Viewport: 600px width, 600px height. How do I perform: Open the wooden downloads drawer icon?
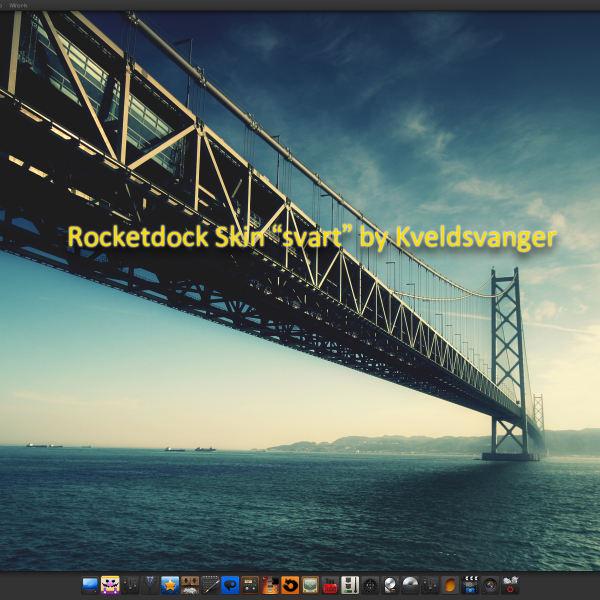click(x=190, y=585)
